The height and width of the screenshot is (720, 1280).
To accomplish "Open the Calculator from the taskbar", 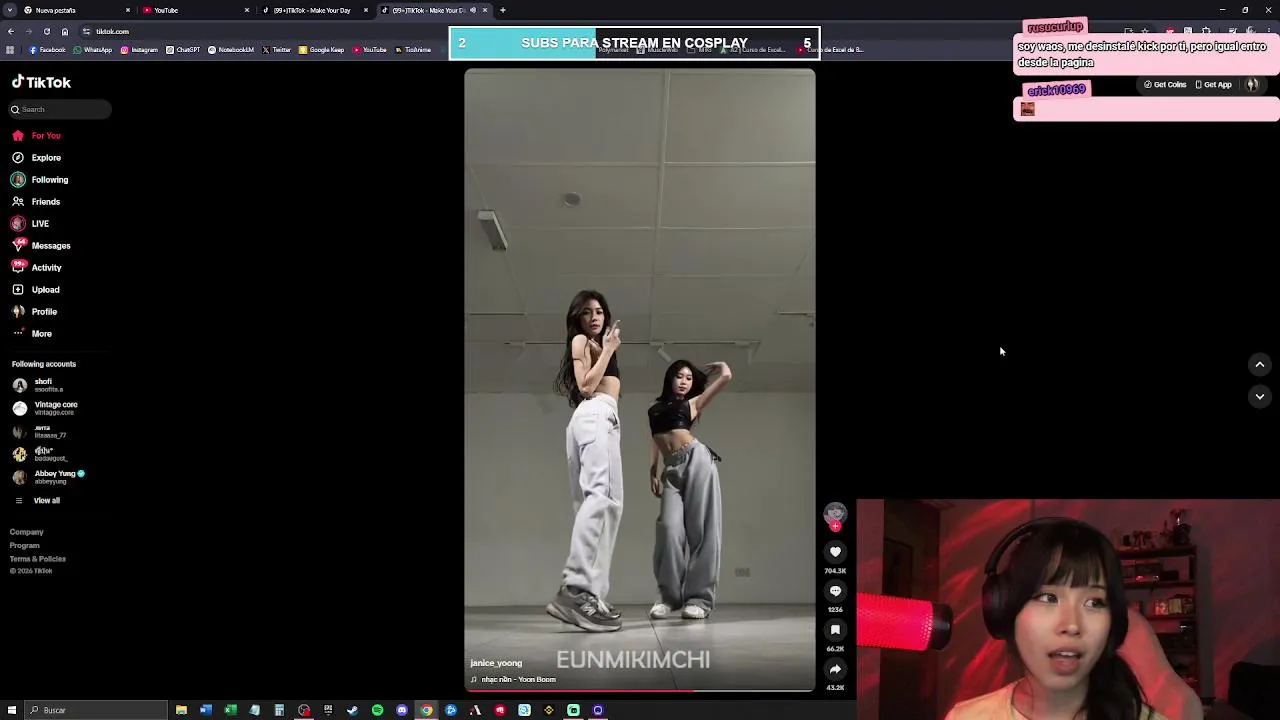I will (x=279, y=710).
